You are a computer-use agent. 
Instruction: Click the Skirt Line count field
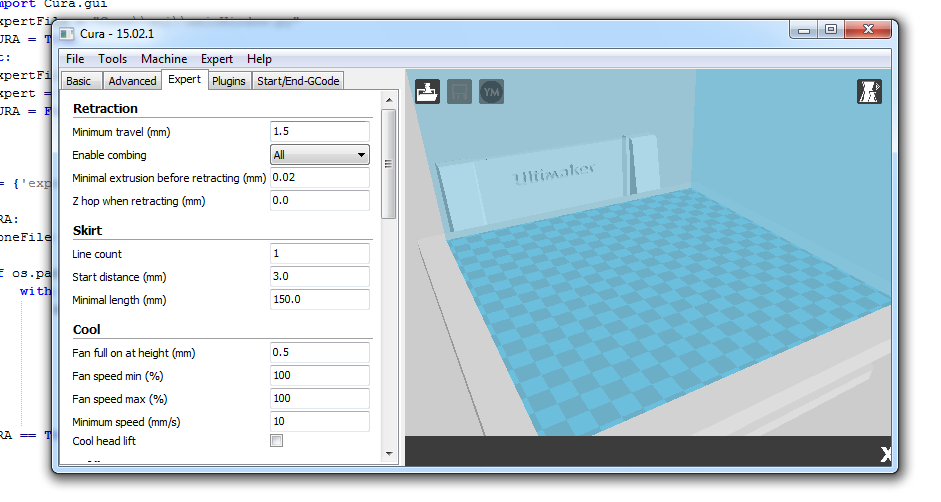320,254
